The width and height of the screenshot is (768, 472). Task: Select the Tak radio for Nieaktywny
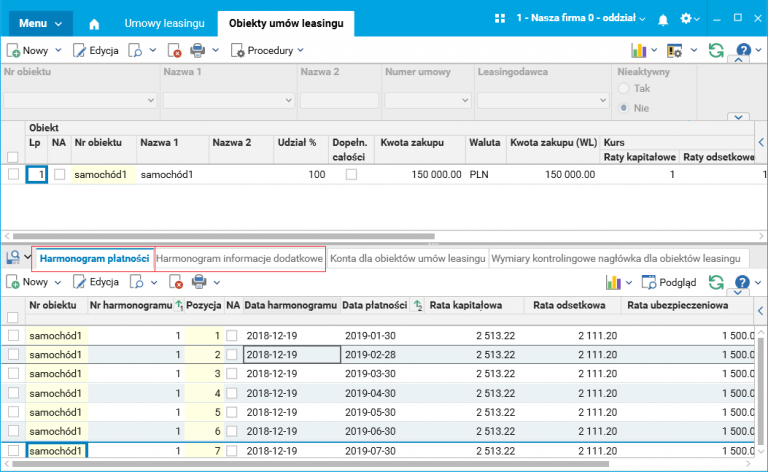[x=624, y=89]
